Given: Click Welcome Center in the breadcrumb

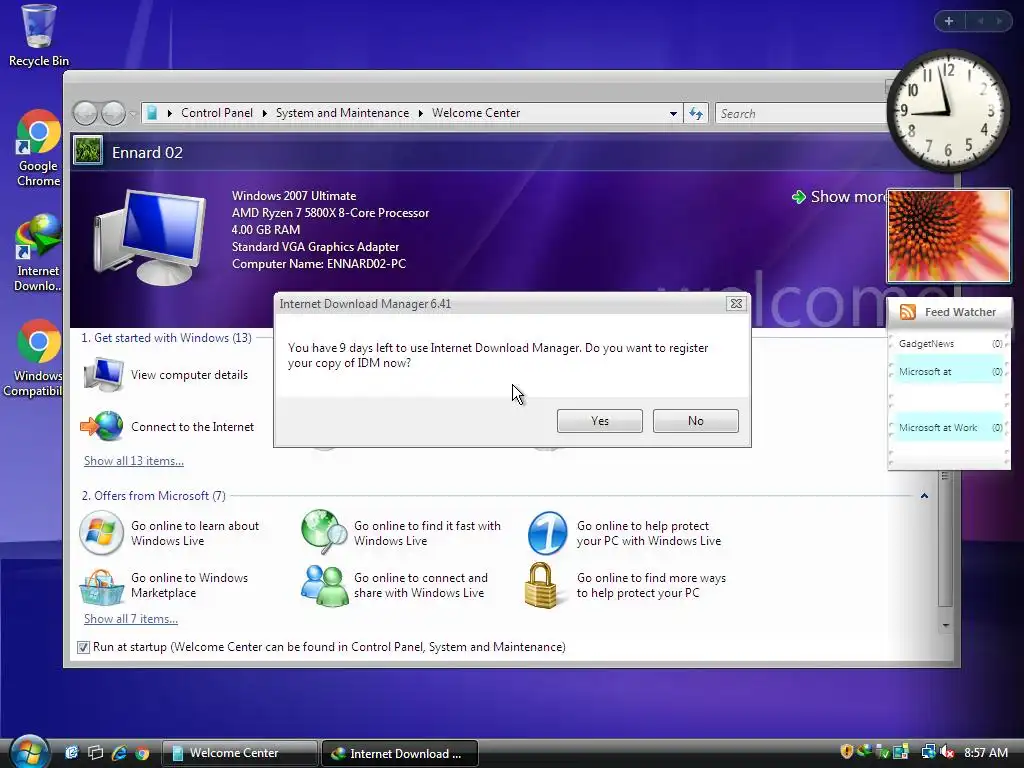Looking at the screenshot, I should click(476, 113).
